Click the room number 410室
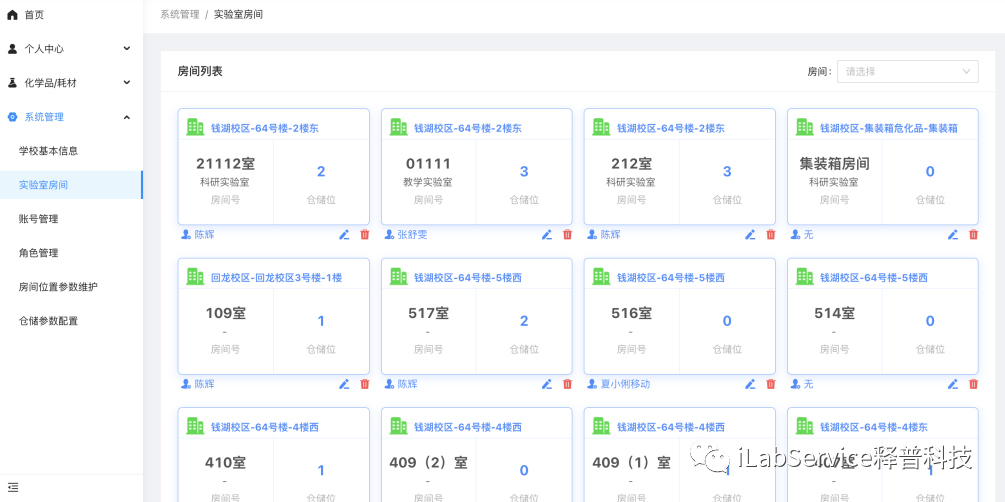Viewport: 1005px width, 502px height. point(225,462)
